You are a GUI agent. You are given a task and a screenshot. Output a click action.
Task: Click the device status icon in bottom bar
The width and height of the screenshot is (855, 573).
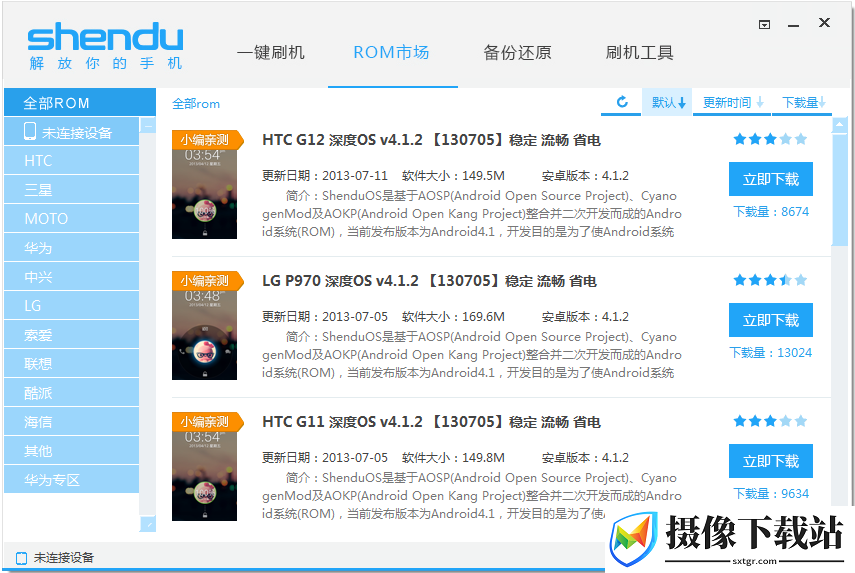point(21,558)
